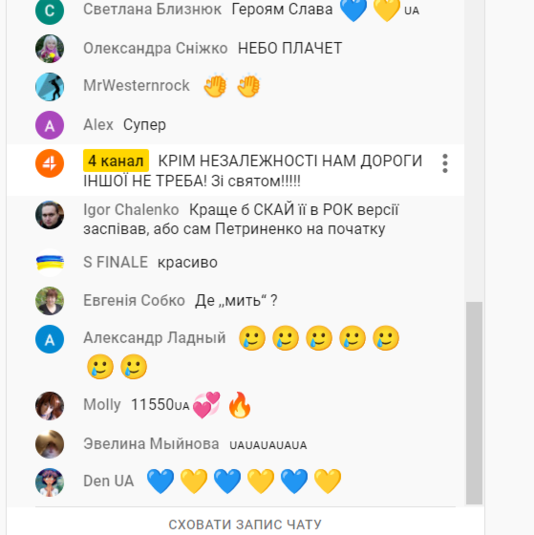The height and width of the screenshot is (535, 534).
Task: Click the Den UA author name
Action: [x=109, y=481]
